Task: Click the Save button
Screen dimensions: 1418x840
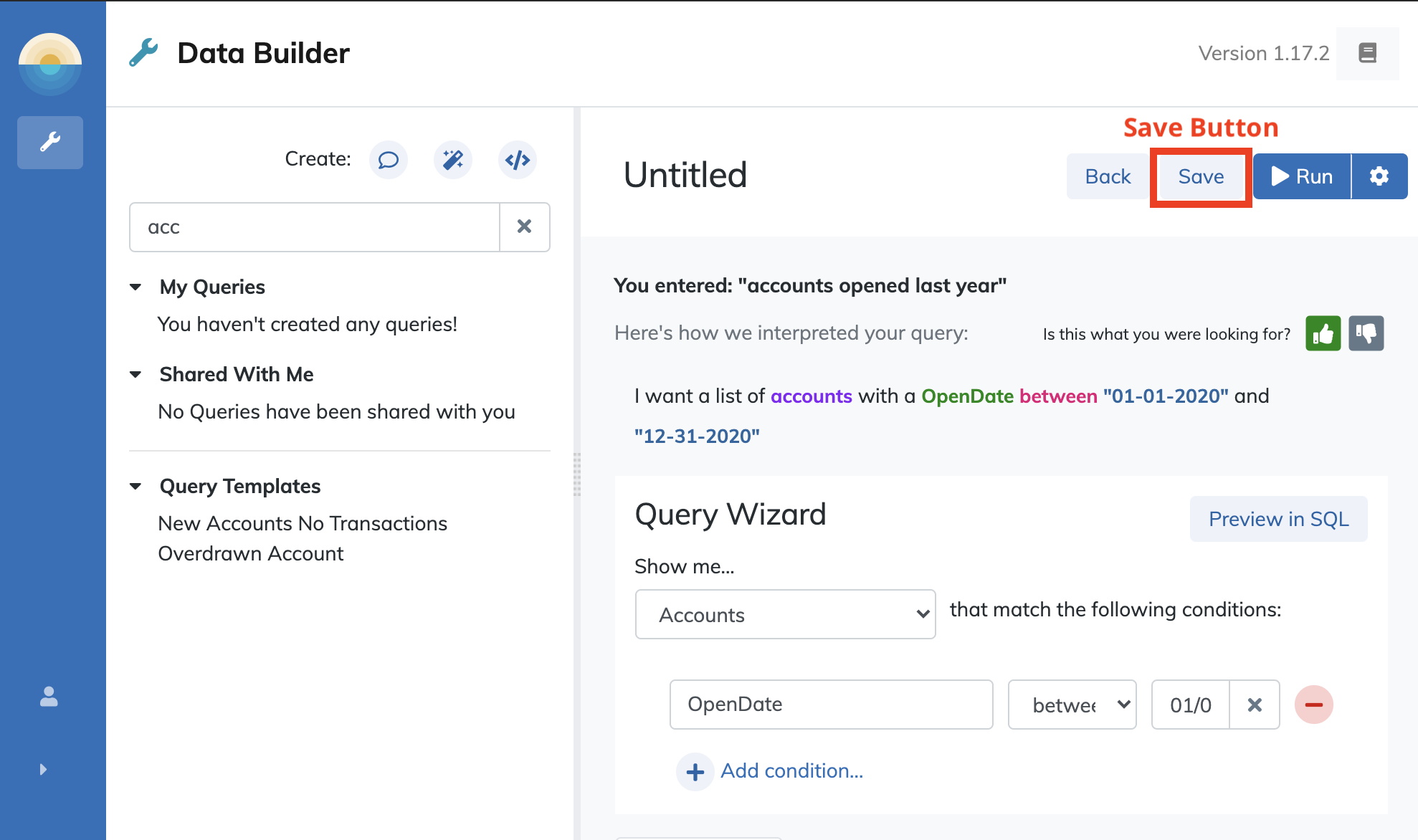Action: (1201, 176)
